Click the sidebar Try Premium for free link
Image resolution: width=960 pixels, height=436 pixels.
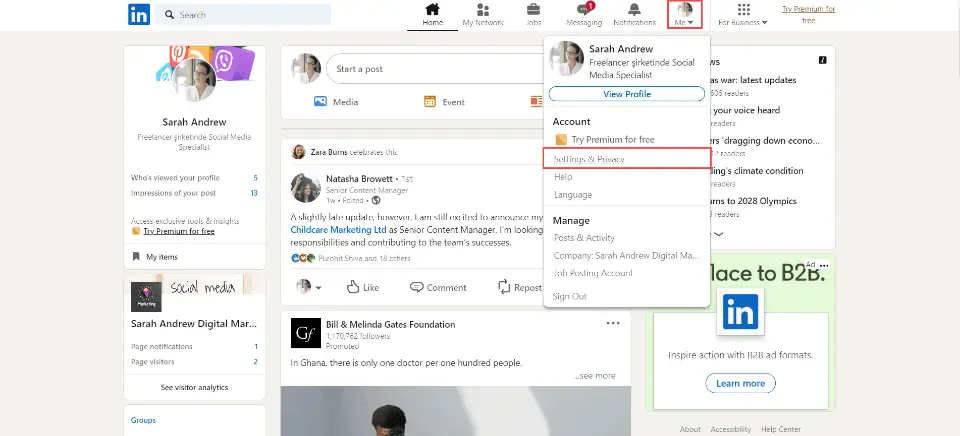[x=179, y=231]
